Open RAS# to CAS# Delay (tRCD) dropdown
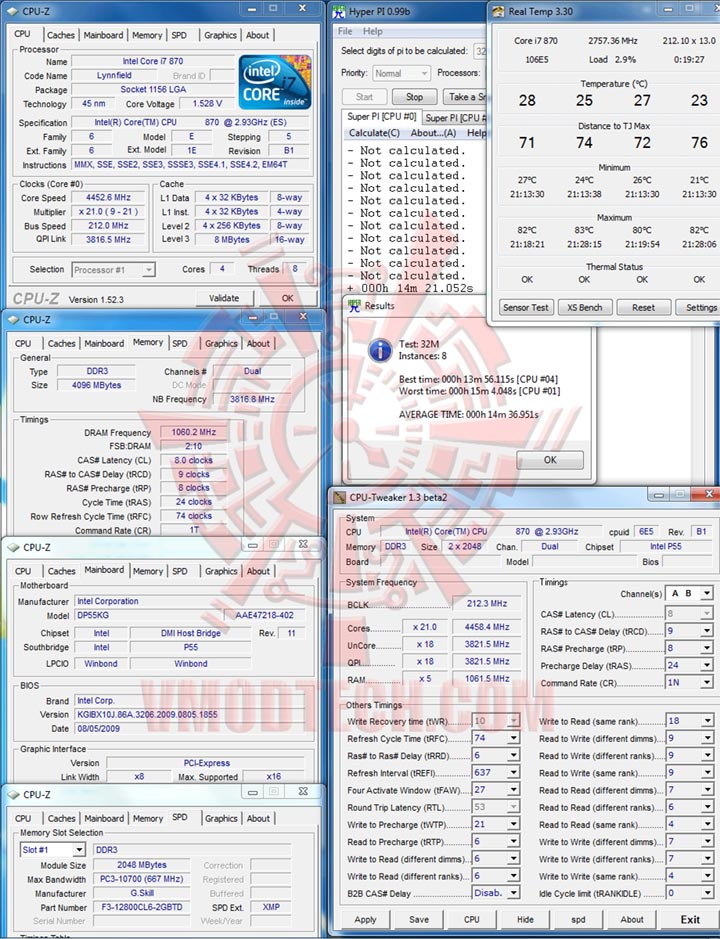720x939 pixels. tap(689, 631)
